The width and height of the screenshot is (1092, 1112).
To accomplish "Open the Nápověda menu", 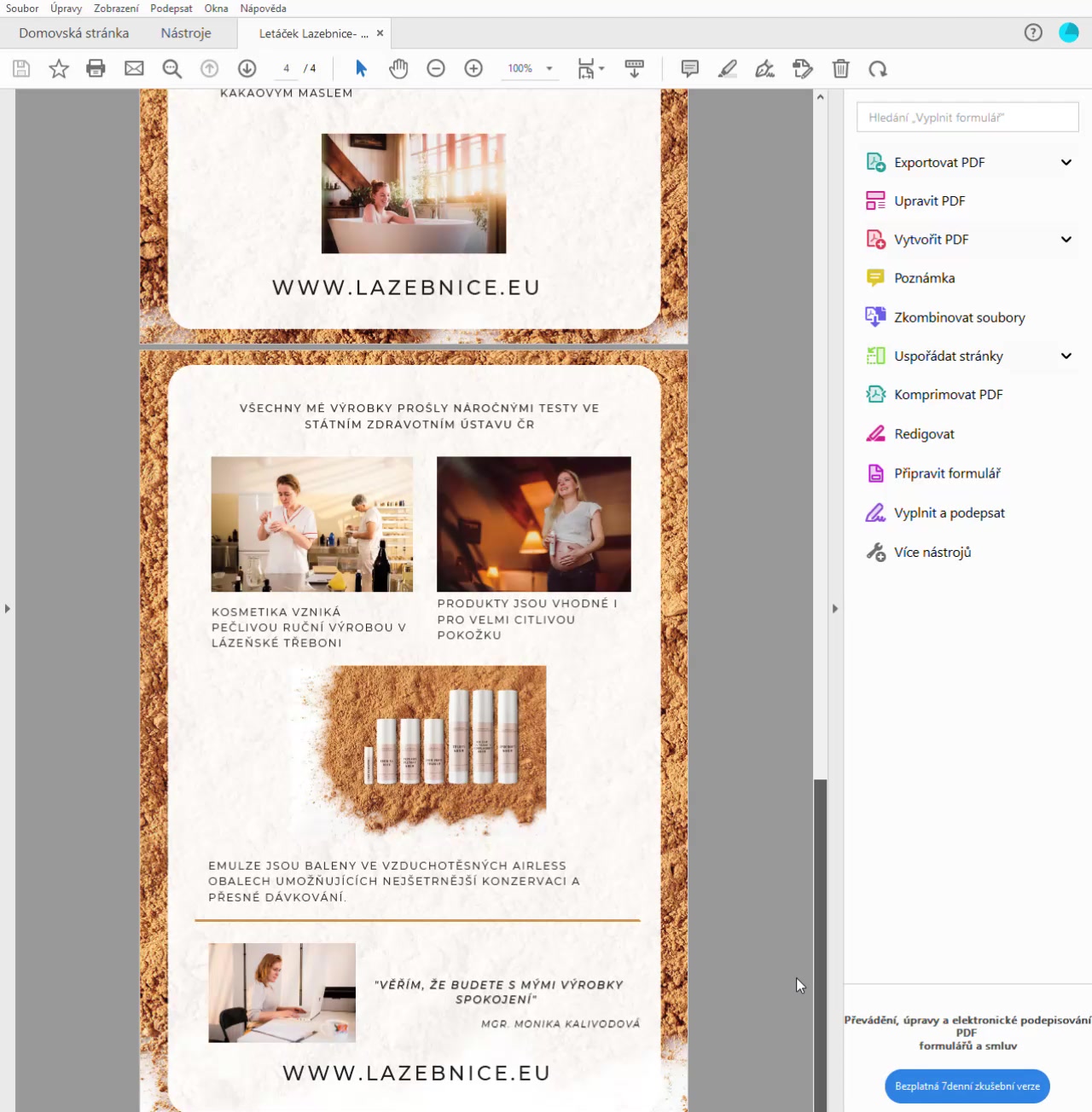I will pos(263,9).
